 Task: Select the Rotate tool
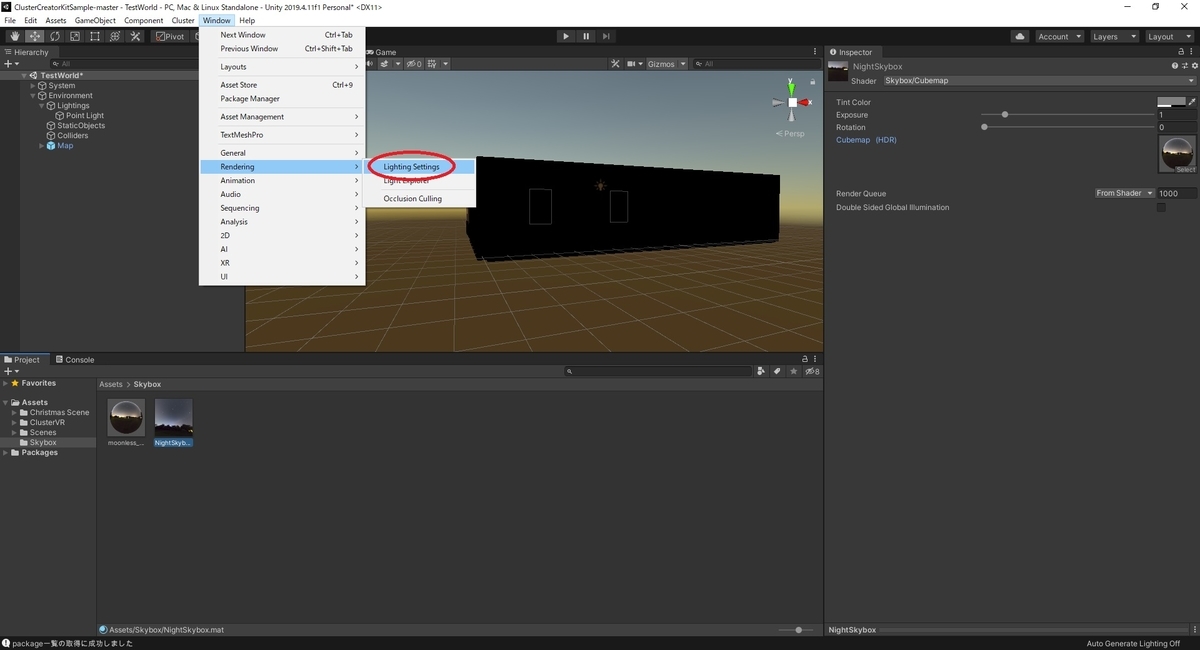click(54, 36)
